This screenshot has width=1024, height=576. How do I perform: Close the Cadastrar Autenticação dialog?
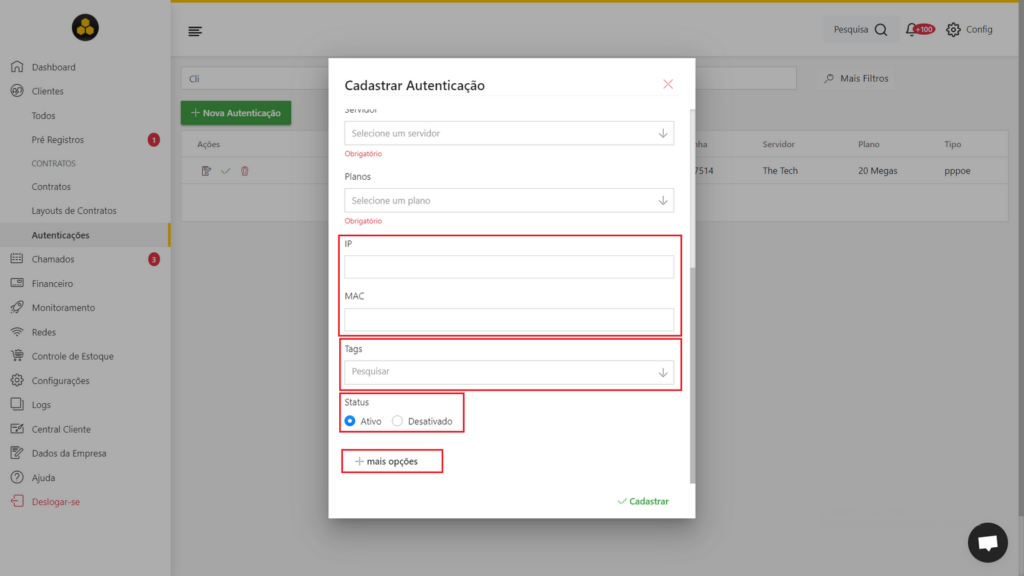pyautogui.click(x=667, y=84)
